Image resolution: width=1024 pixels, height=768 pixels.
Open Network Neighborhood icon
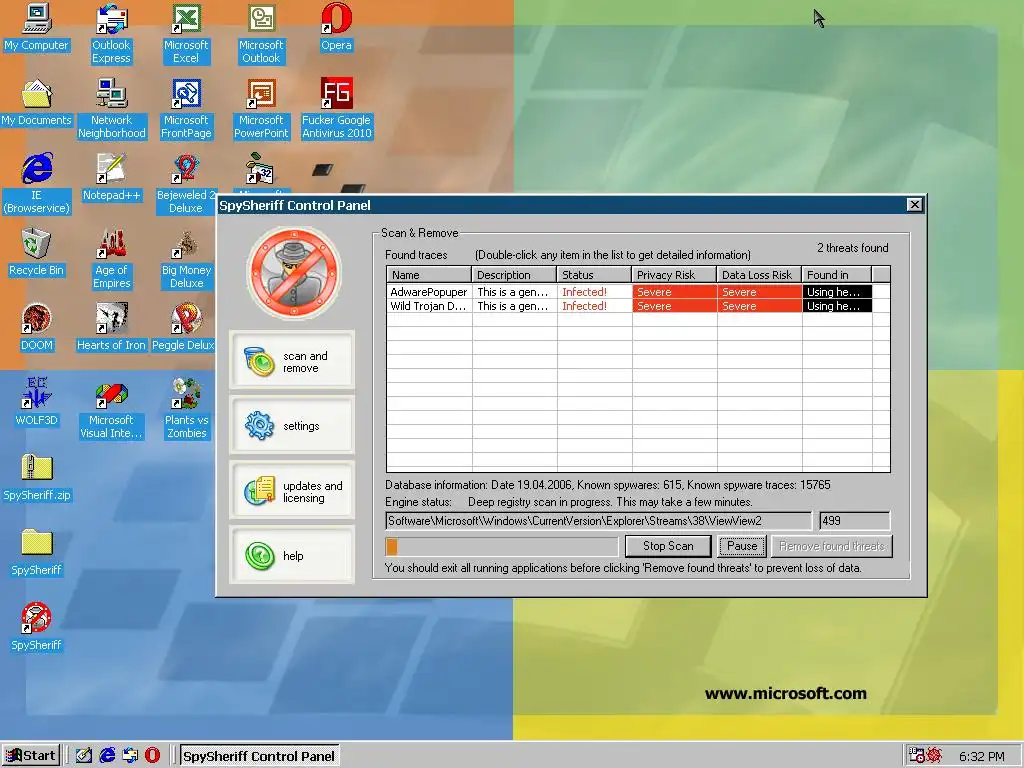coord(111,108)
